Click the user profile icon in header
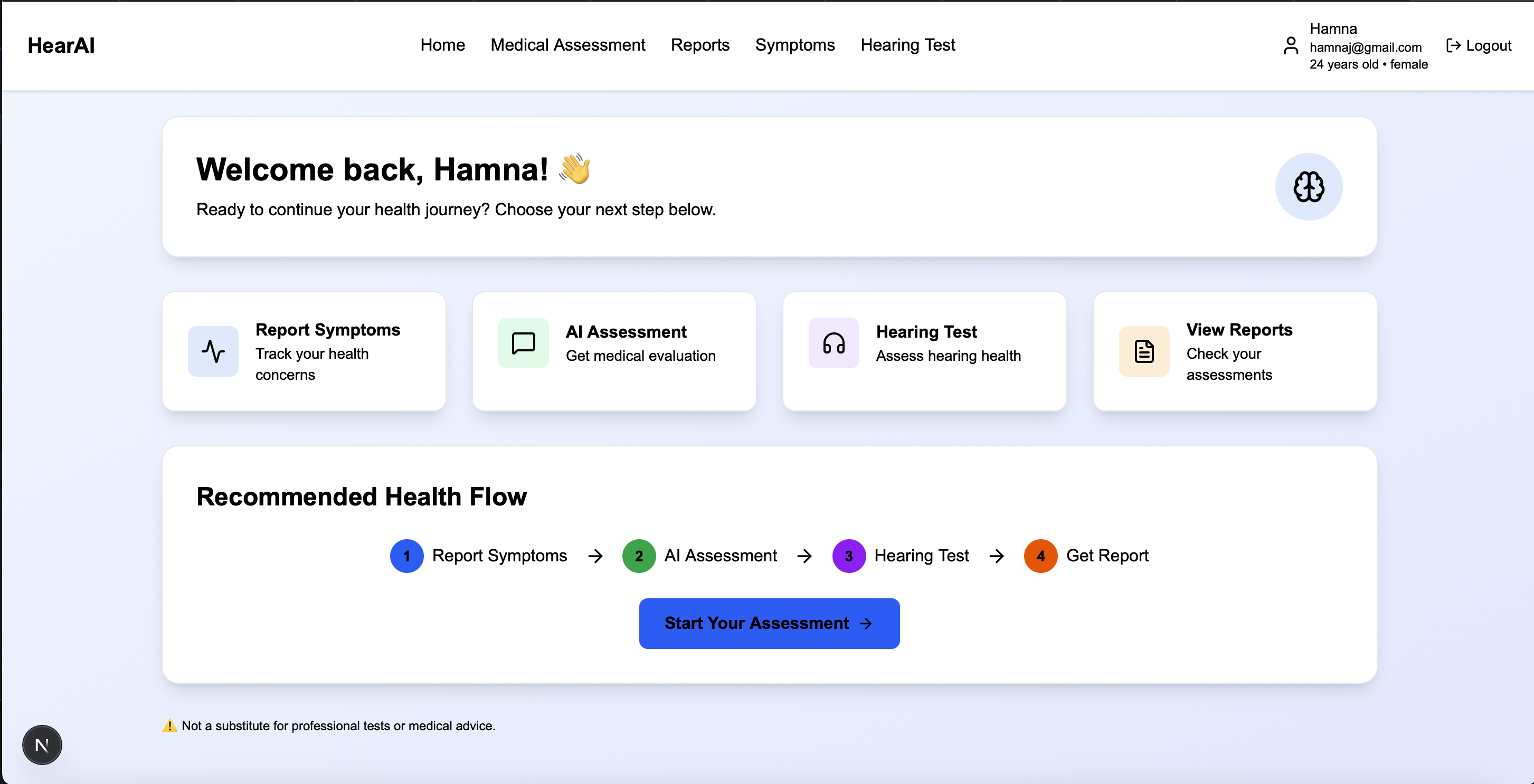The width and height of the screenshot is (1534, 784). (x=1291, y=46)
